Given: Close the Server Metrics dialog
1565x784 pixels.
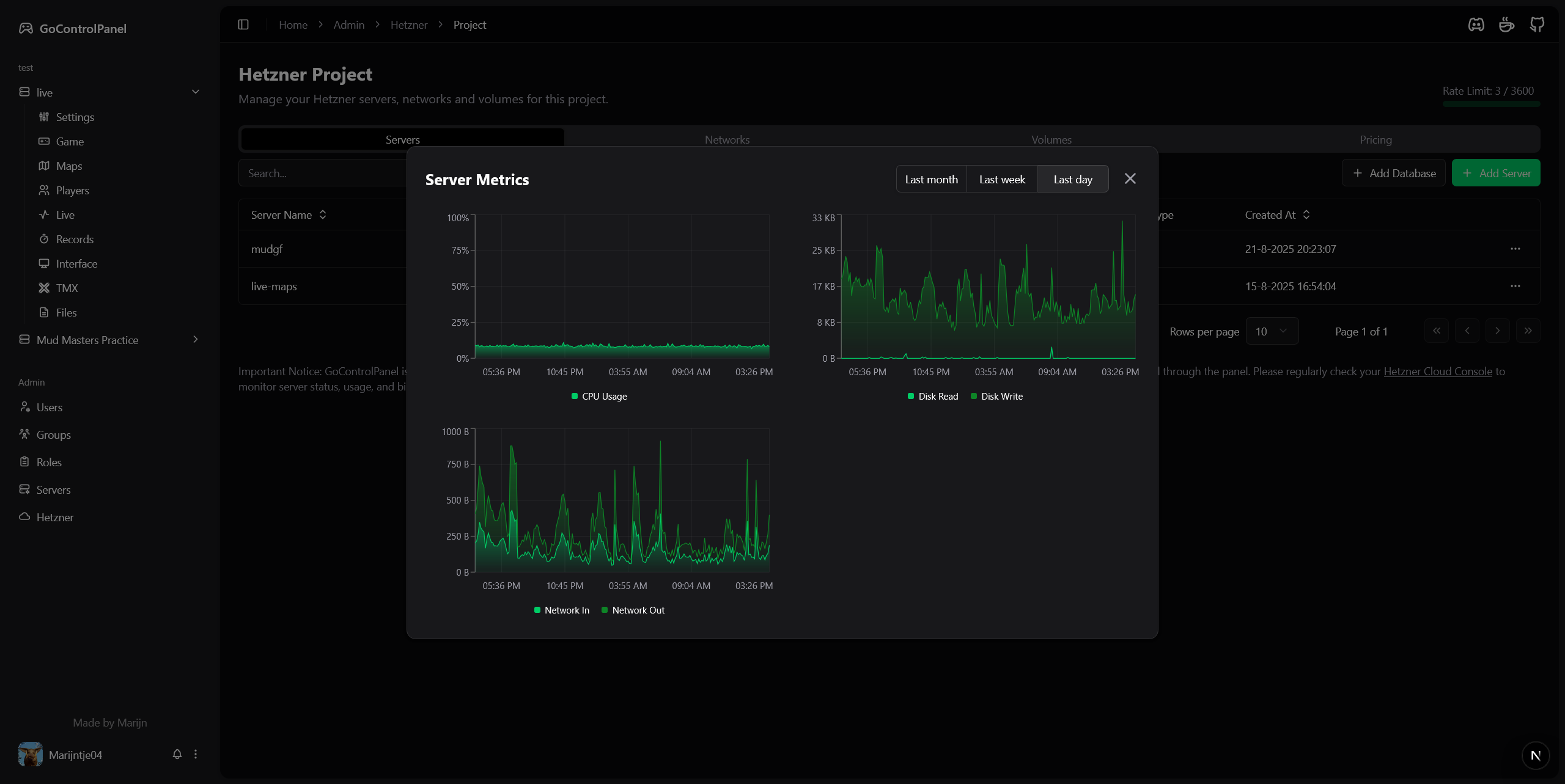Looking at the screenshot, I should [1130, 178].
